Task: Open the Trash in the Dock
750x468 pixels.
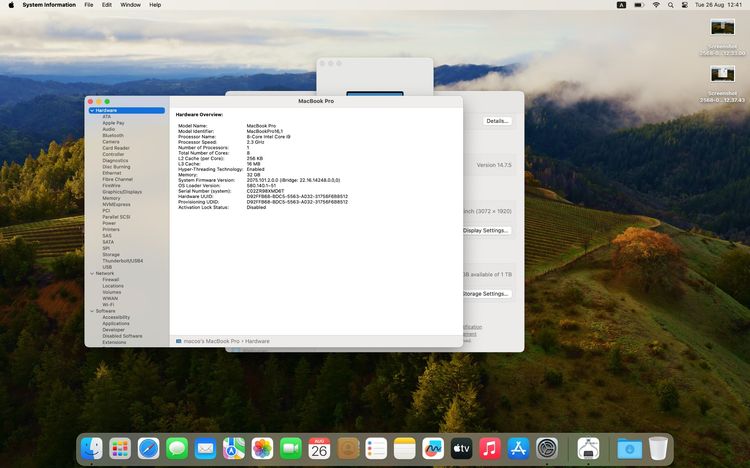Action: tap(658, 449)
